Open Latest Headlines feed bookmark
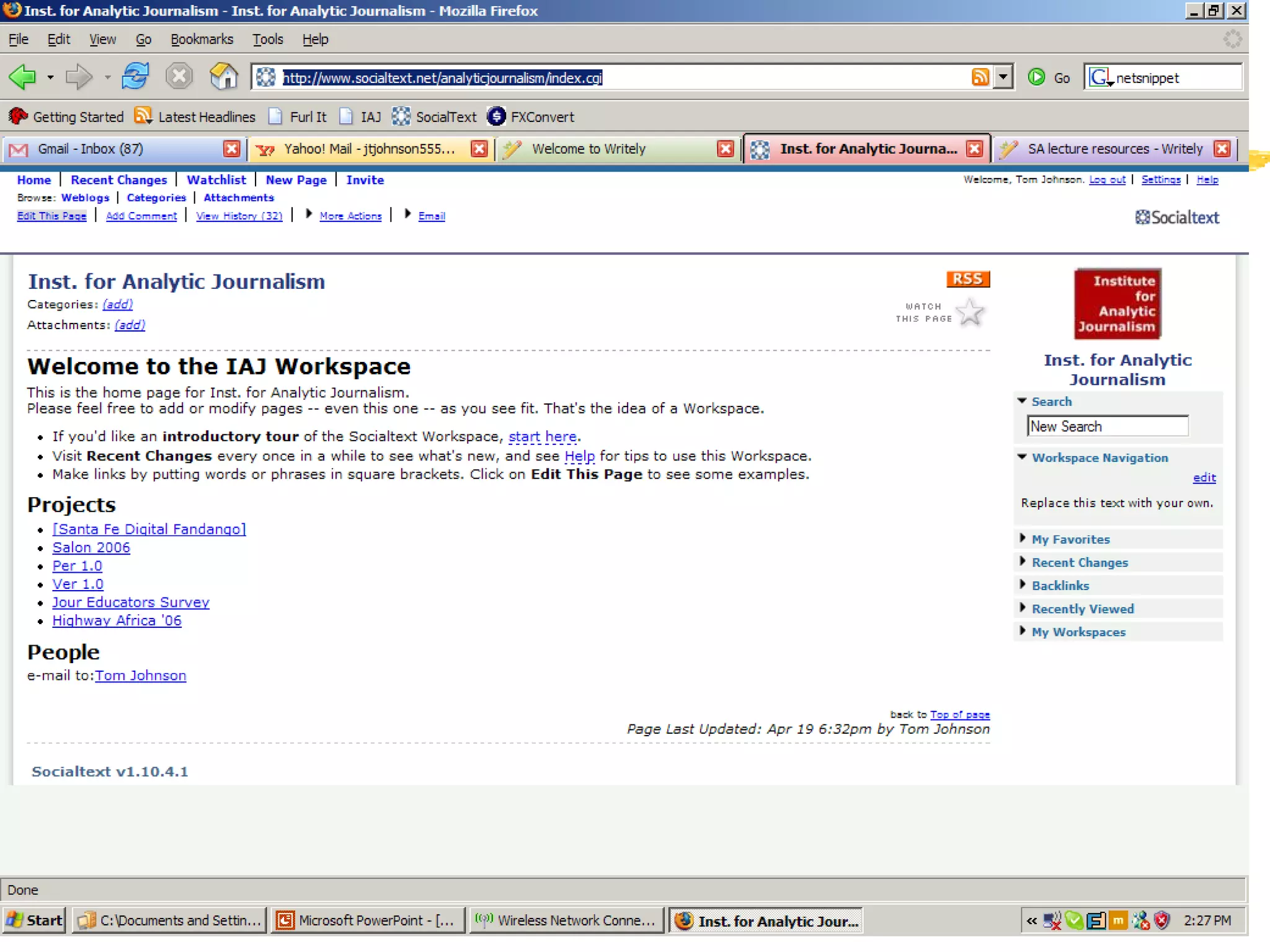Screen dimensions: 1270x952 pyautogui.click(x=195, y=117)
